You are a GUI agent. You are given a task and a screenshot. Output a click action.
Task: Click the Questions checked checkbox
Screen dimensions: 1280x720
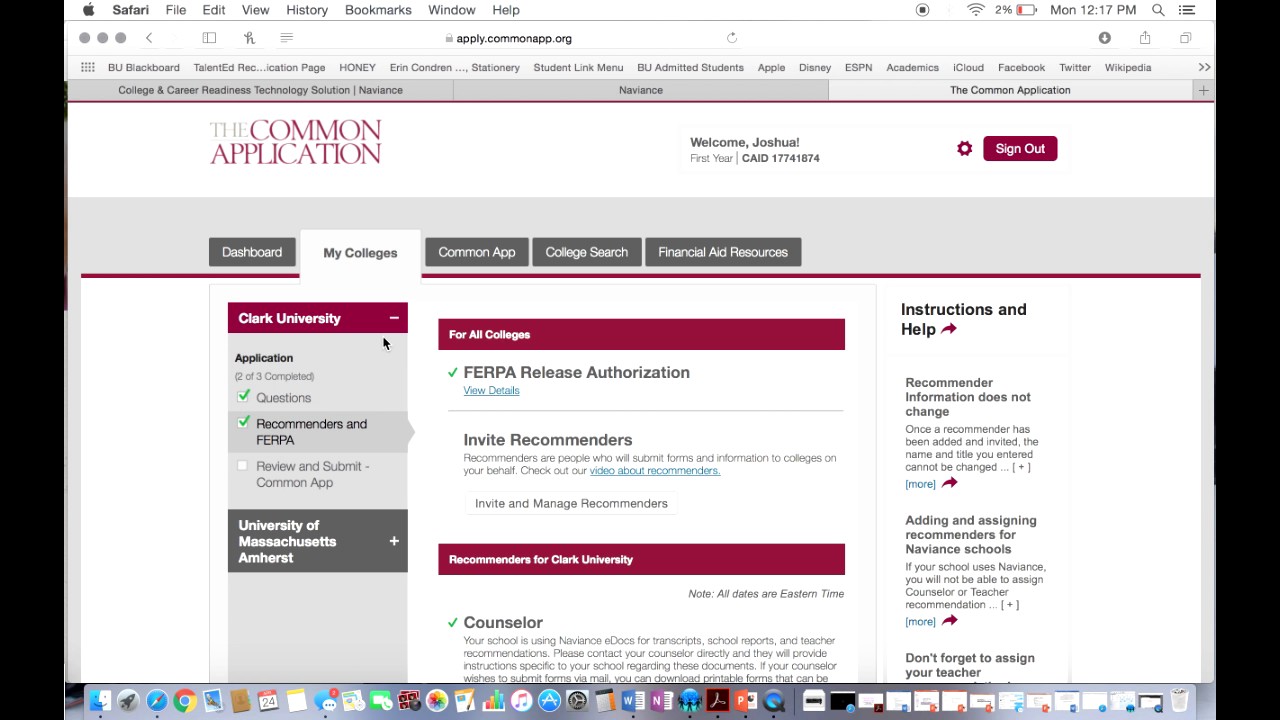pyautogui.click(x=243, y=396)
